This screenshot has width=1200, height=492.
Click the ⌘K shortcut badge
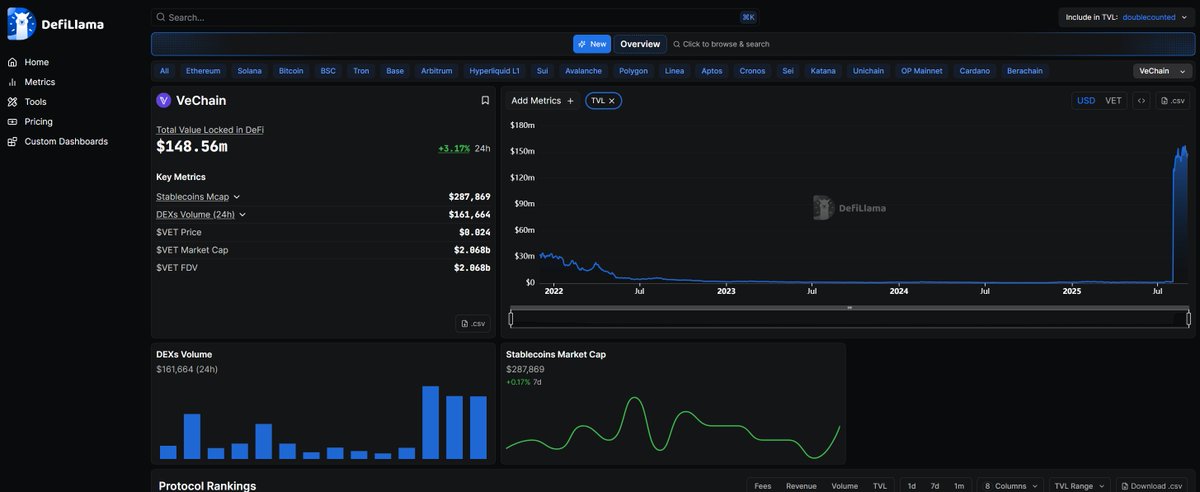pos(748,17)
